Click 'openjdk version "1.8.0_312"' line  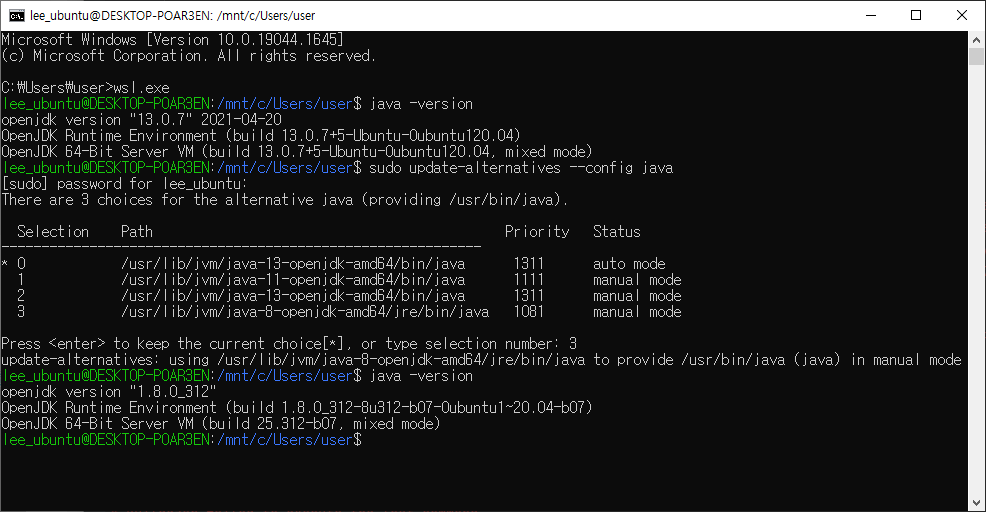coord(109,392)
